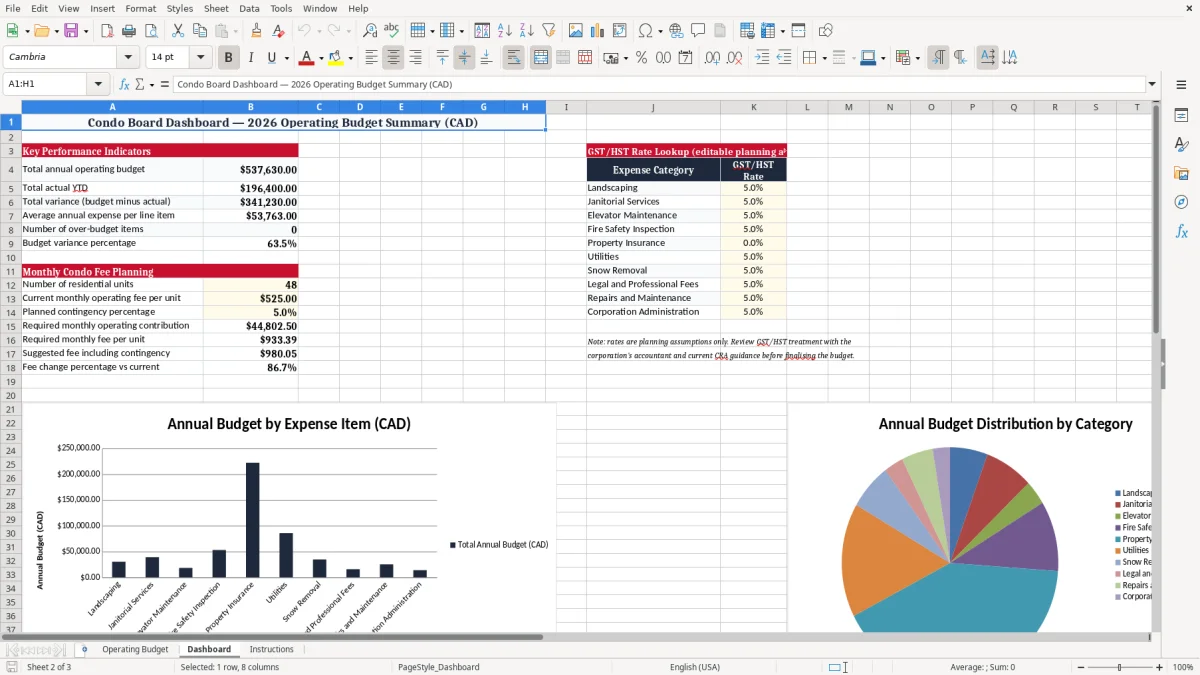The width and height of the screenshot is (1200, 675).
Task: Open sidebar Properties panel icon
Action: 1181,115
